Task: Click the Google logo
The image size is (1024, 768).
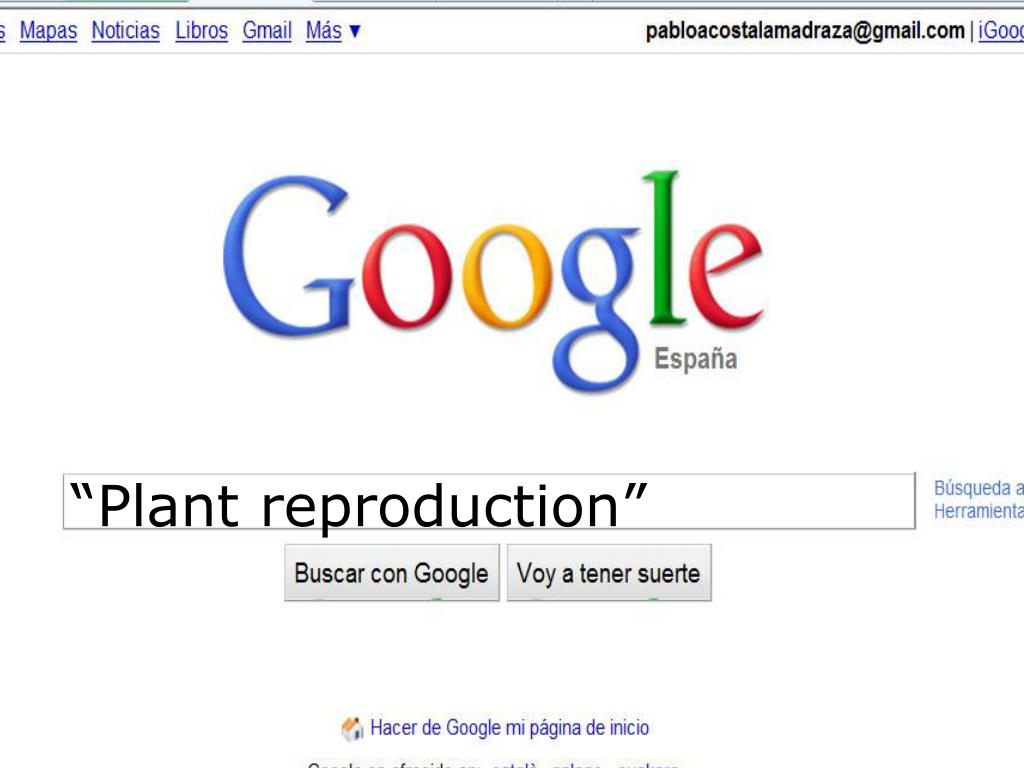Action: coord(494,282)
